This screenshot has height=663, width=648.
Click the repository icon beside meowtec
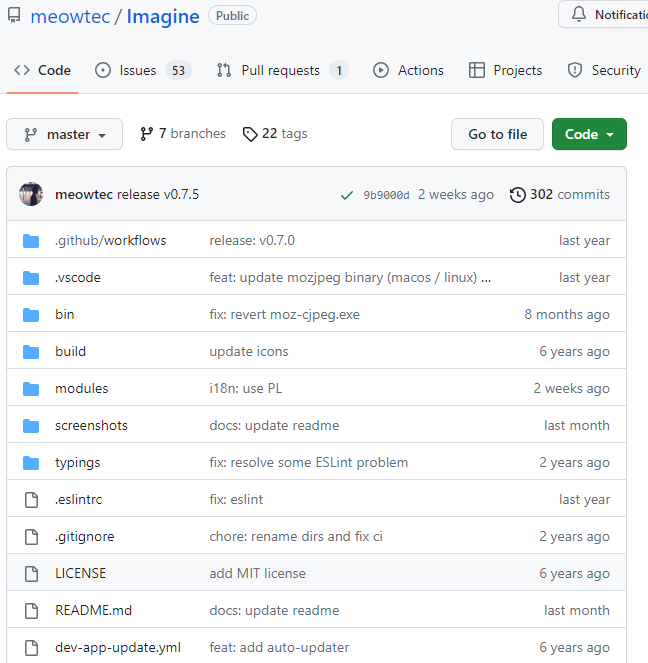(x=14, y=15)
